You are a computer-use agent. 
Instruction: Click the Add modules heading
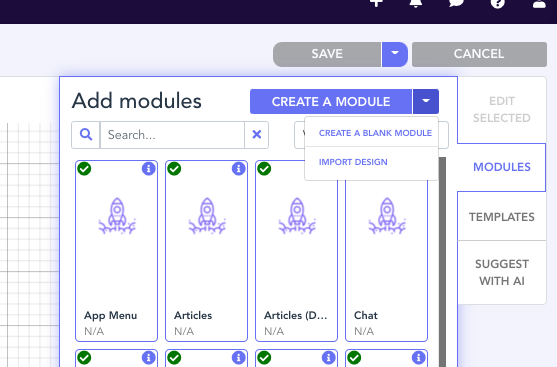coord(137,101)
